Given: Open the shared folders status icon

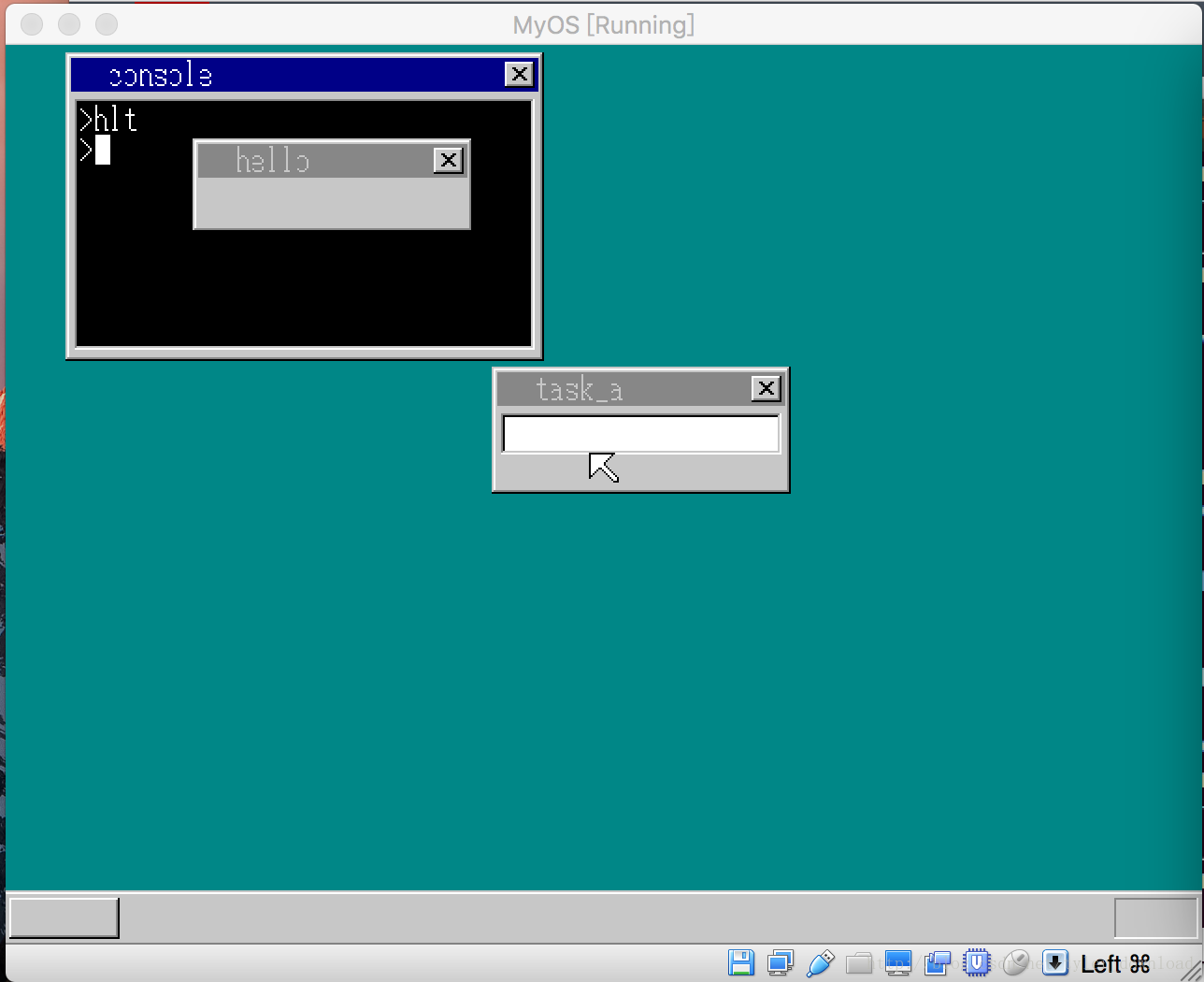Looking at the screenshot, I should click(x=859, y=962).
